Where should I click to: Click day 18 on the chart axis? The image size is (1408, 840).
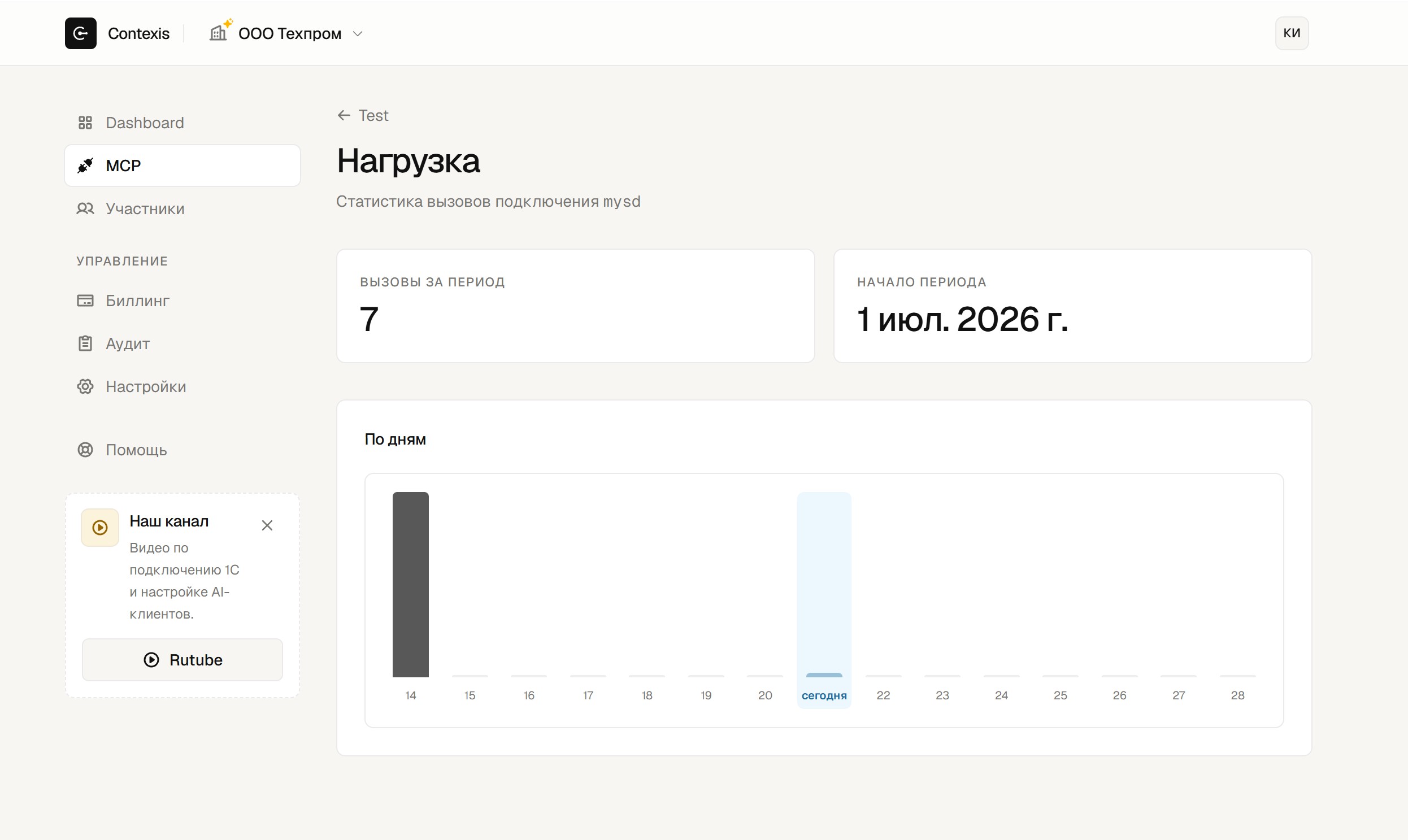[647, 695]
